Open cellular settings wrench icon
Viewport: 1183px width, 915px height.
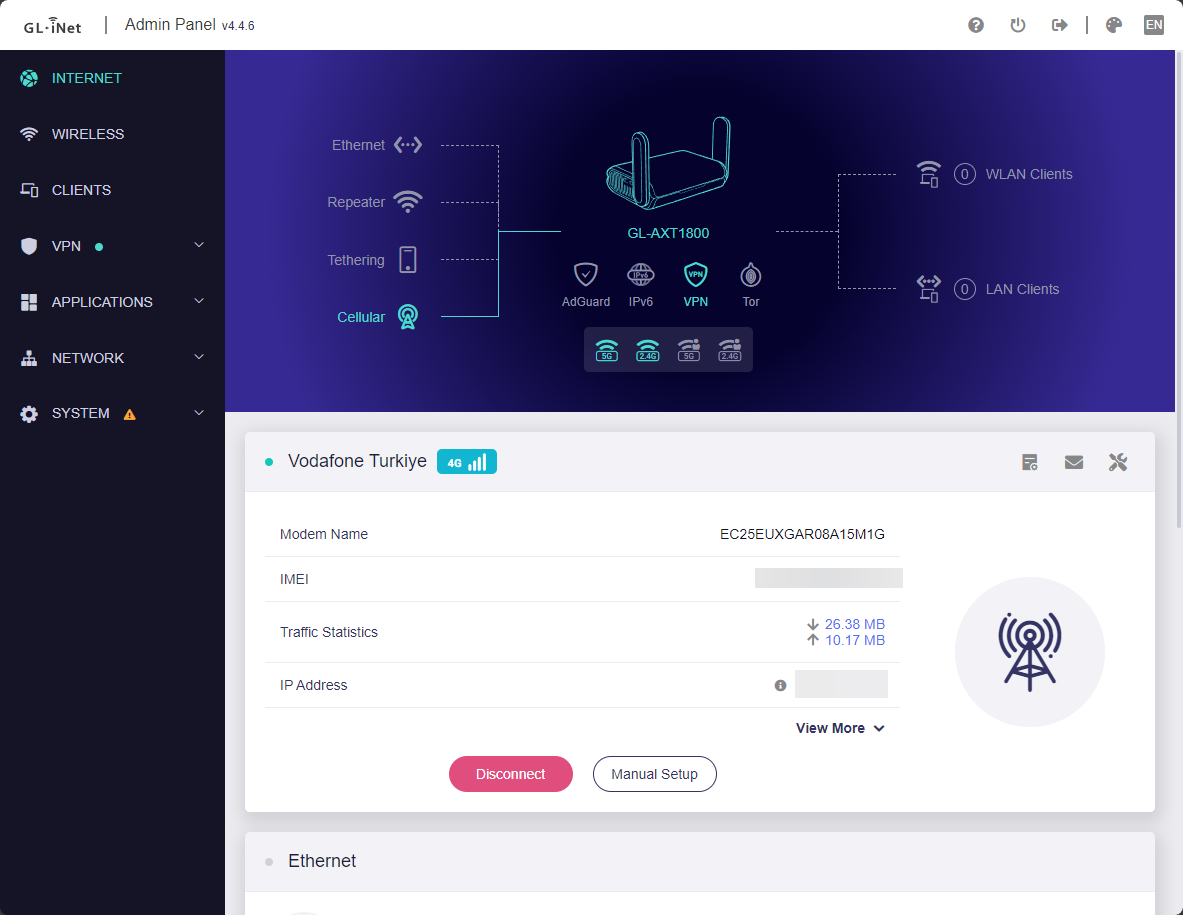(x=1118, y=462)
